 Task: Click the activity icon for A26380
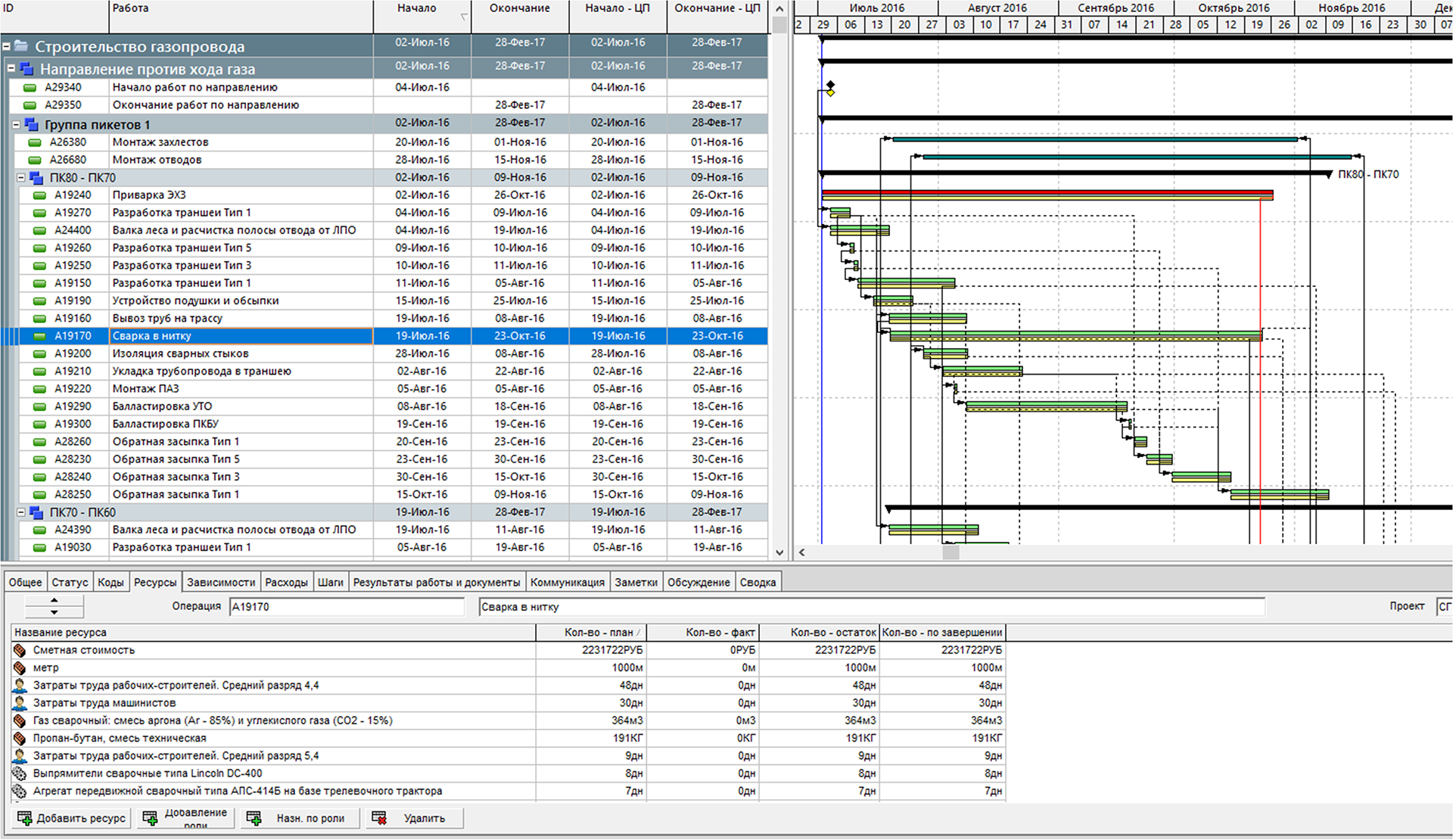pos(34,142)
